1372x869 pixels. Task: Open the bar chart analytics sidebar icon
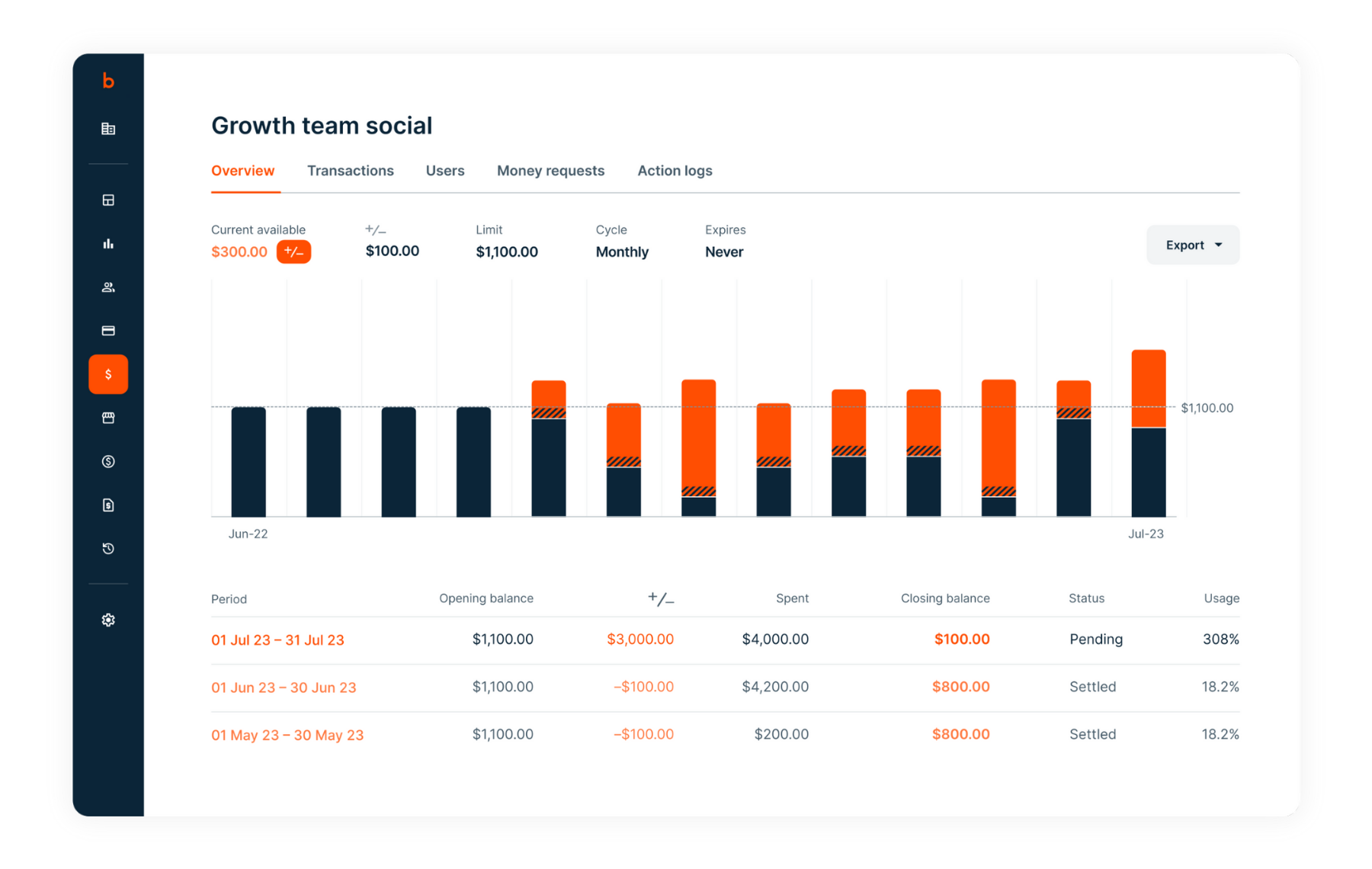tap(108, 244)
